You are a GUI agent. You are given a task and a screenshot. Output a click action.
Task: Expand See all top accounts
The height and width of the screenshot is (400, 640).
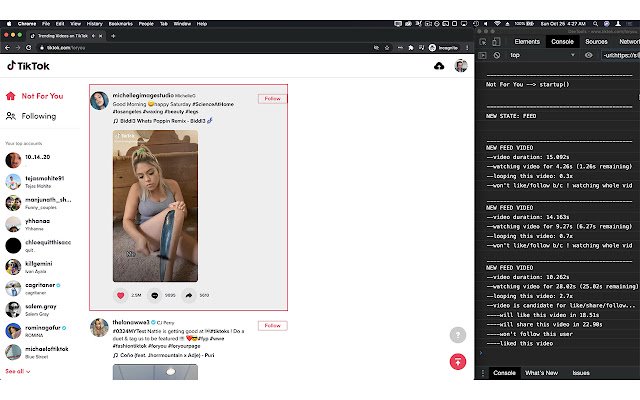(18, 371)
